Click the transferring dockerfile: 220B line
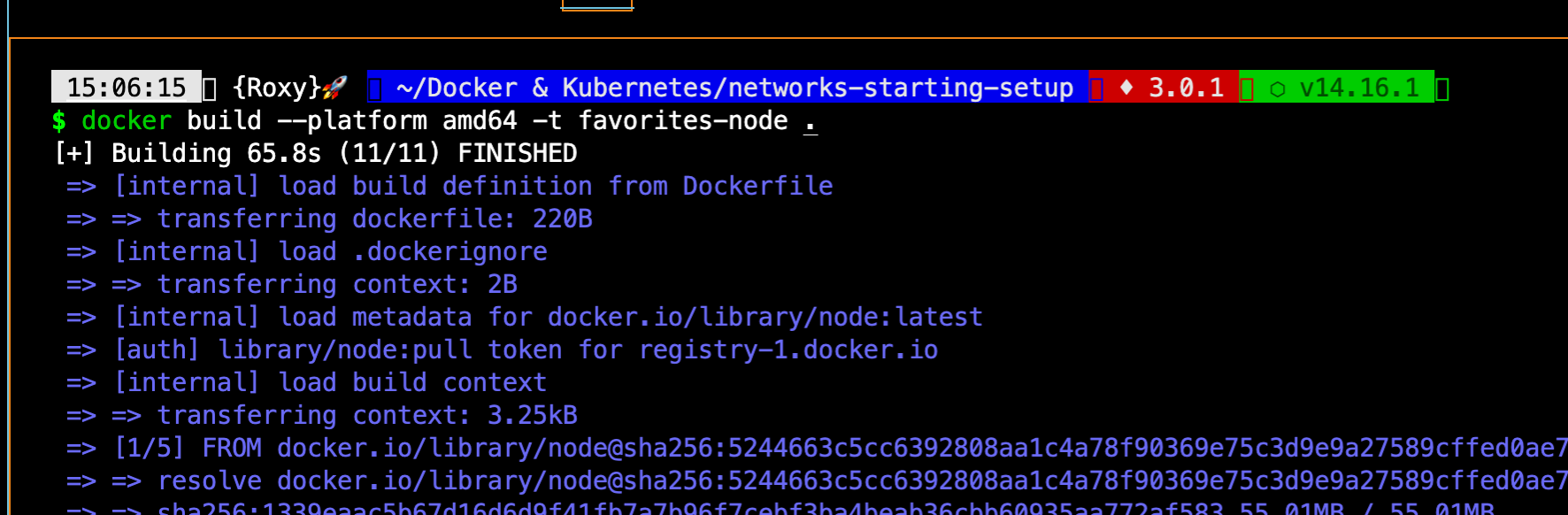 pos(329,219)
